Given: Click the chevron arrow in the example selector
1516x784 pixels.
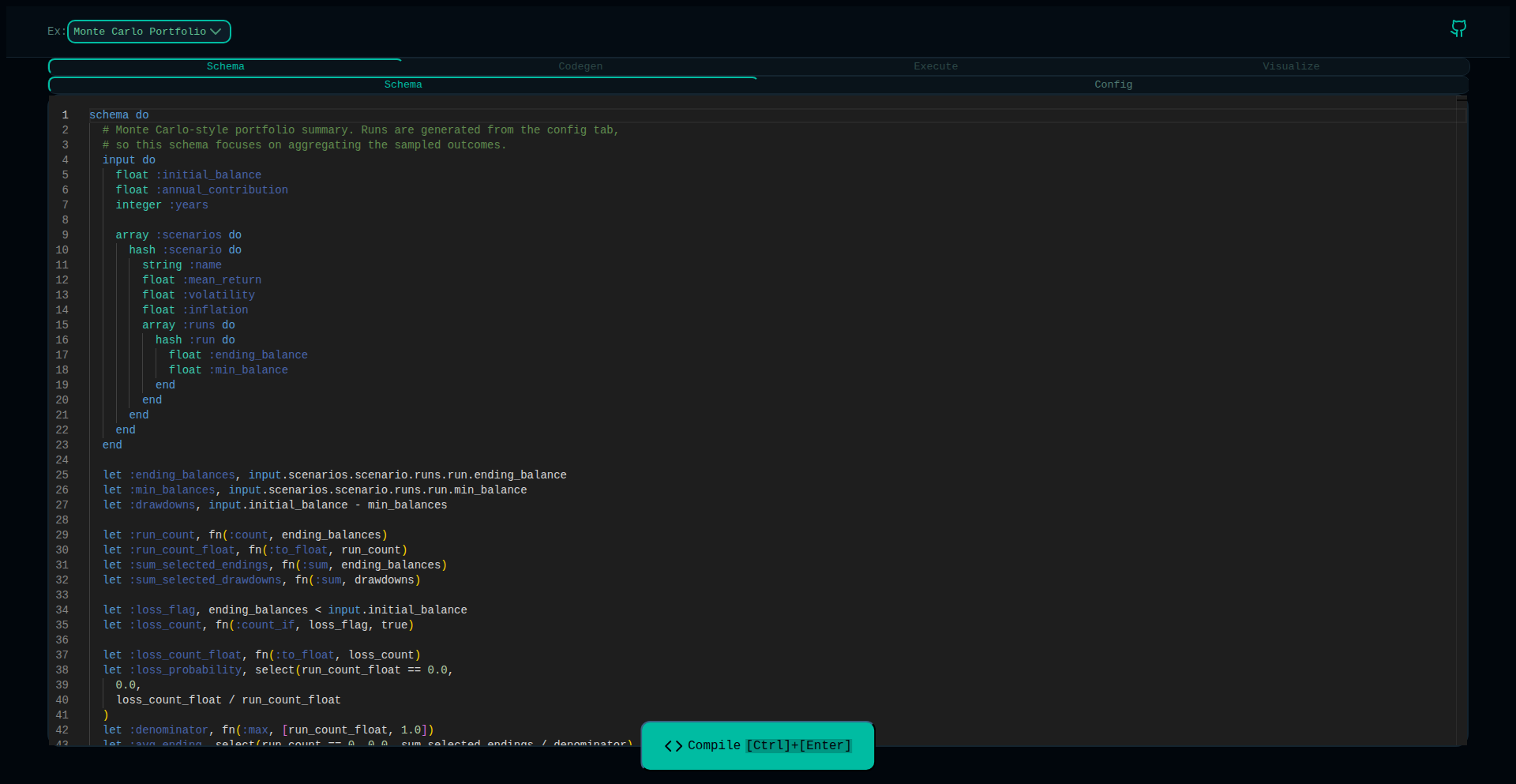Looking at the screenshot, I should [216, 32].
